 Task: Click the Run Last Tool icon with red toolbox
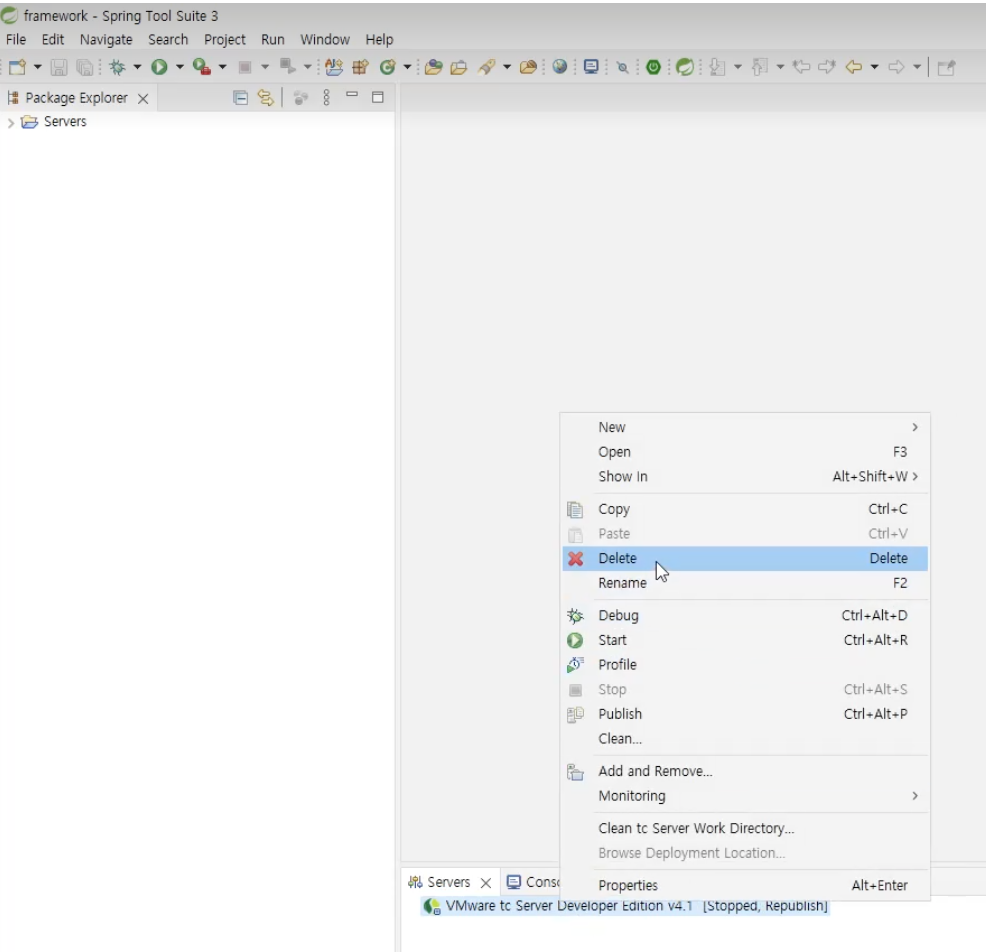pos(202,67)
